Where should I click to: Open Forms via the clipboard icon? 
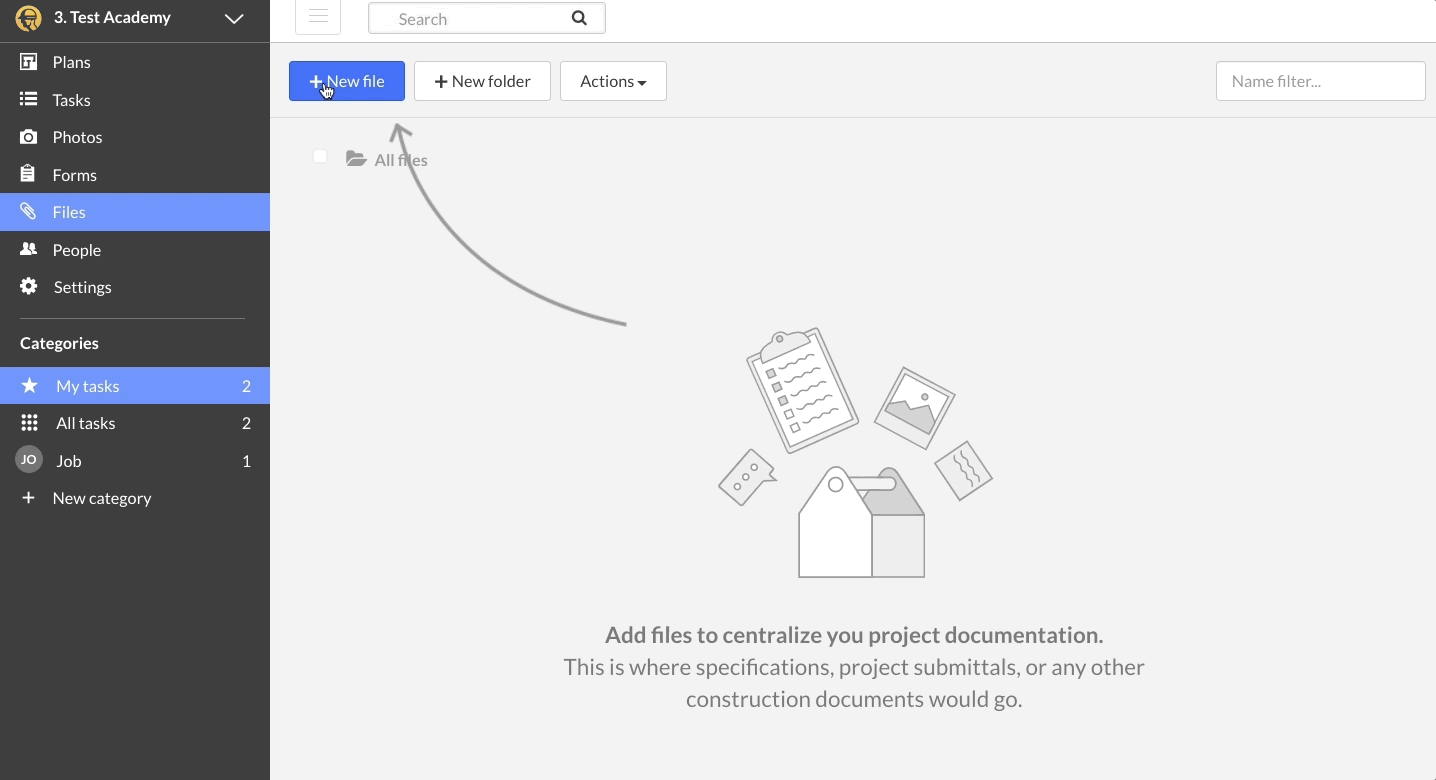click(28, 174)
